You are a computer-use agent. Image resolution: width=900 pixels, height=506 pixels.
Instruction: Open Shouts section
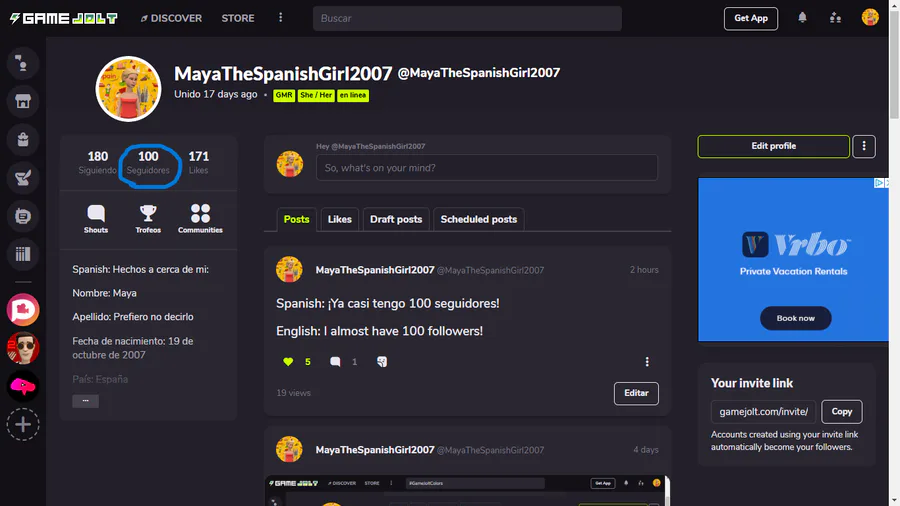pyautogui.click(x=96, y=219)
